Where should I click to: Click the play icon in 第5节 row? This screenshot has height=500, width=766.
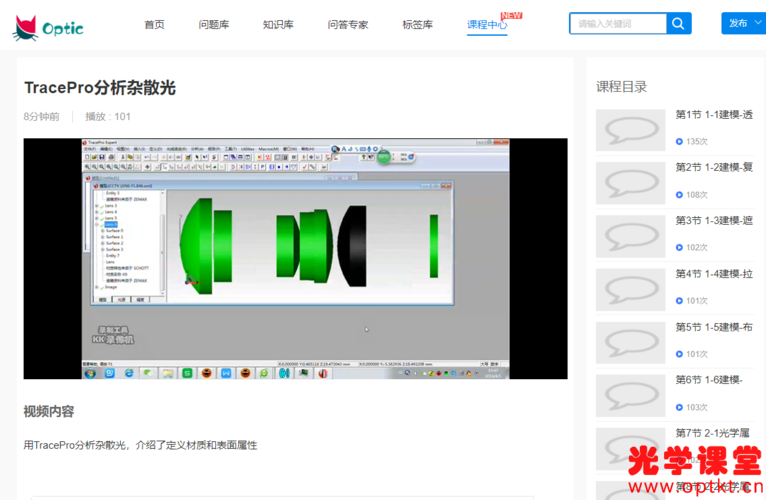tap(679, 354)
